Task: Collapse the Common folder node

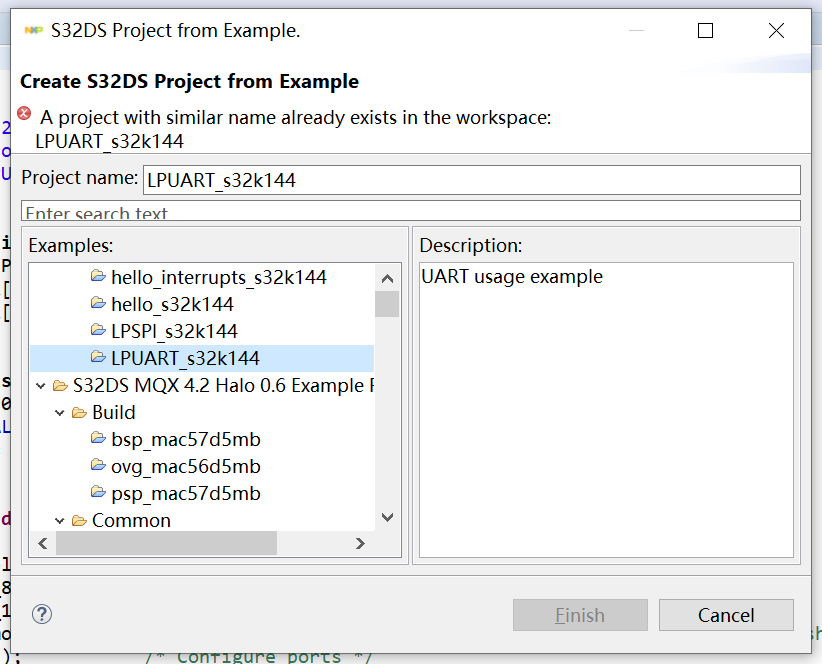Action: (59, 521)
